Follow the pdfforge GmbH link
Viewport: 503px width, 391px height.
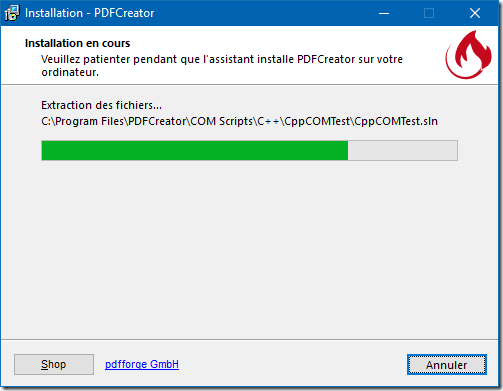click(x=142, y=364)
